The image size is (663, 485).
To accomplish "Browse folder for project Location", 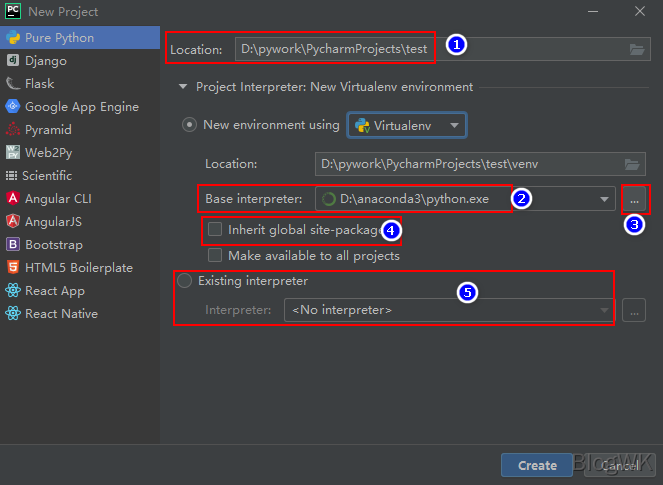I will pos(636,49).
